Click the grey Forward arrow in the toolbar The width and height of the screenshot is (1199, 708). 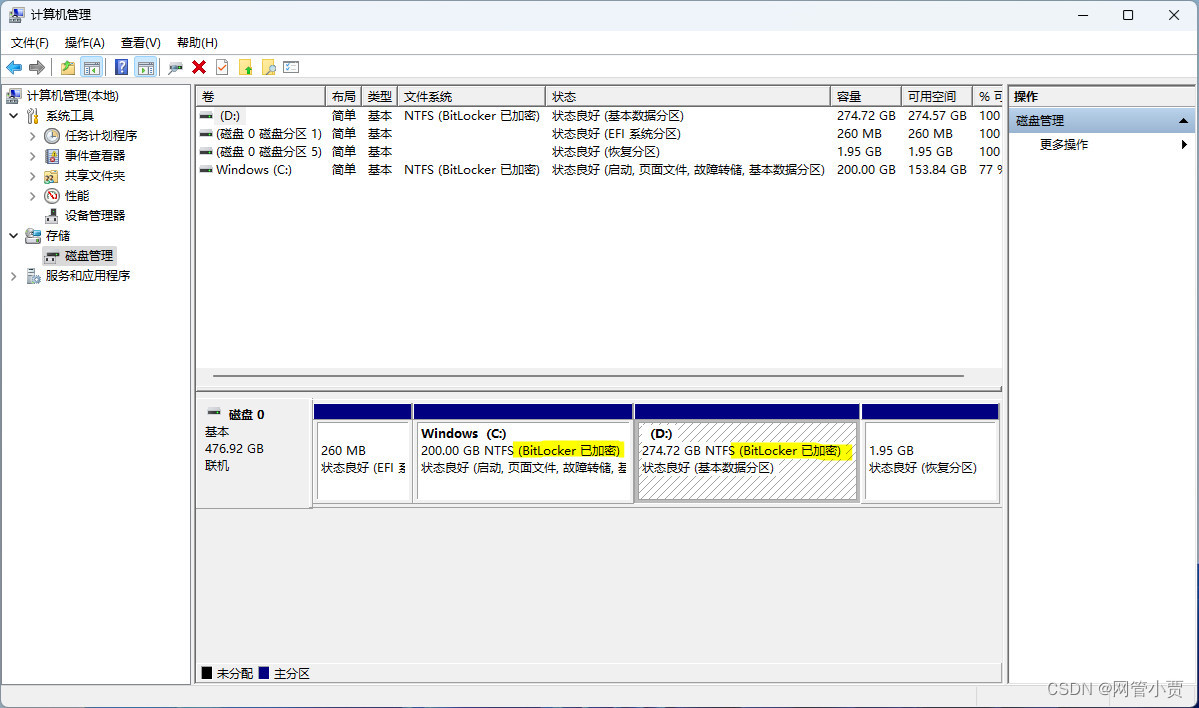click(37, 67)
